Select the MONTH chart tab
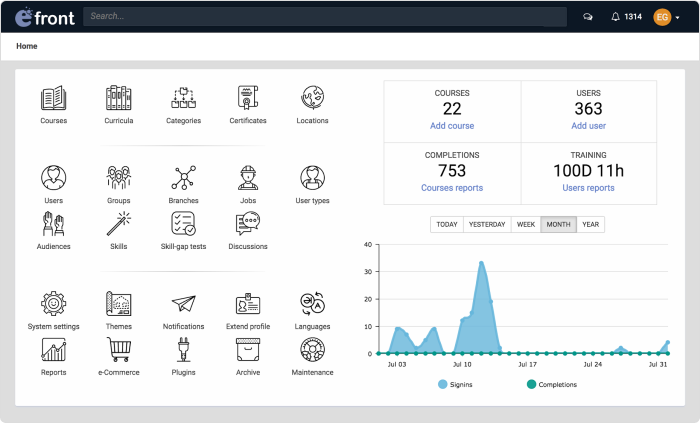The image size is (700, 423). coord(558,224)
